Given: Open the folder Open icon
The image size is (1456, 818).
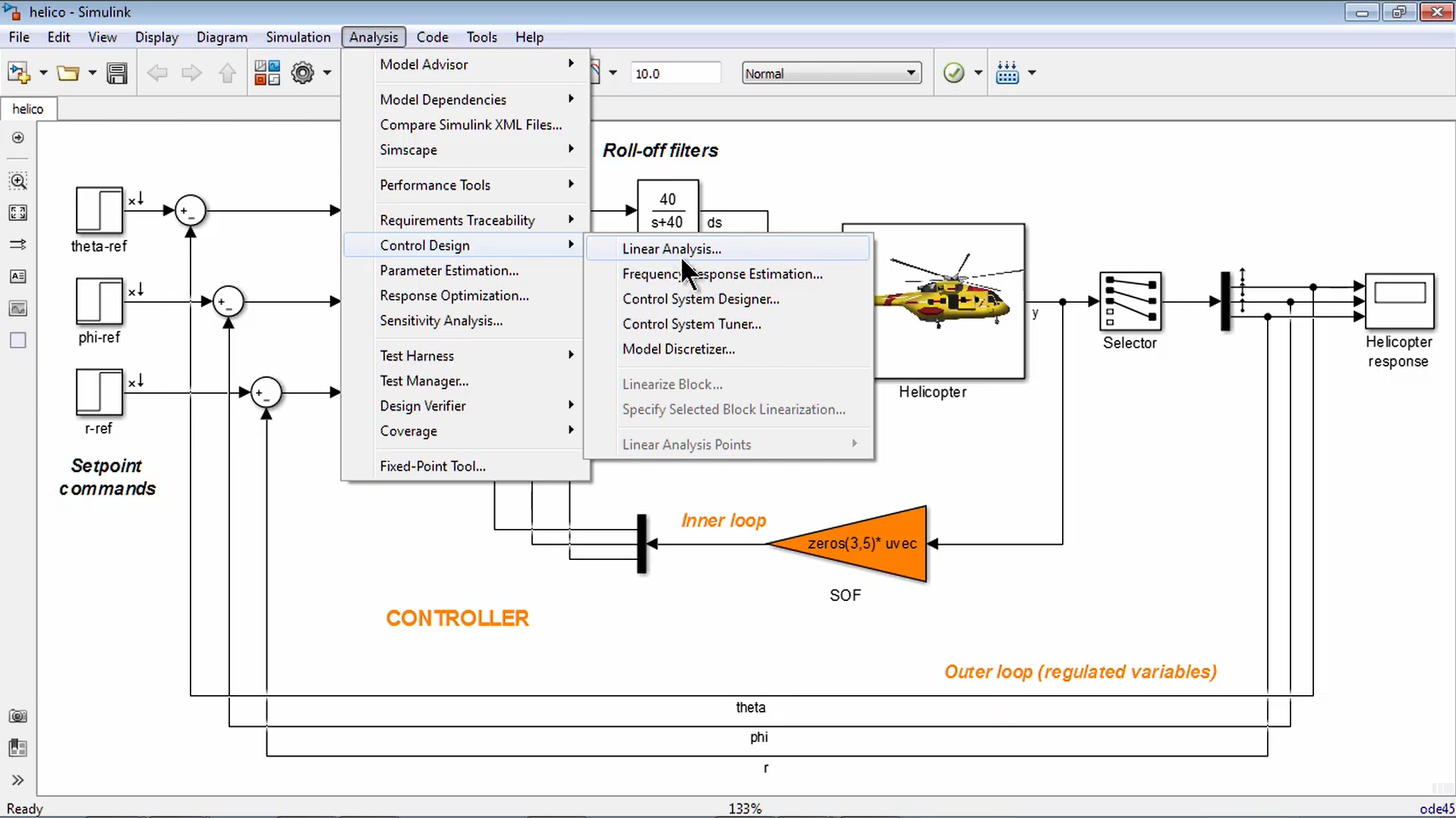Looking at the screenshot, I should pos(68,73).
